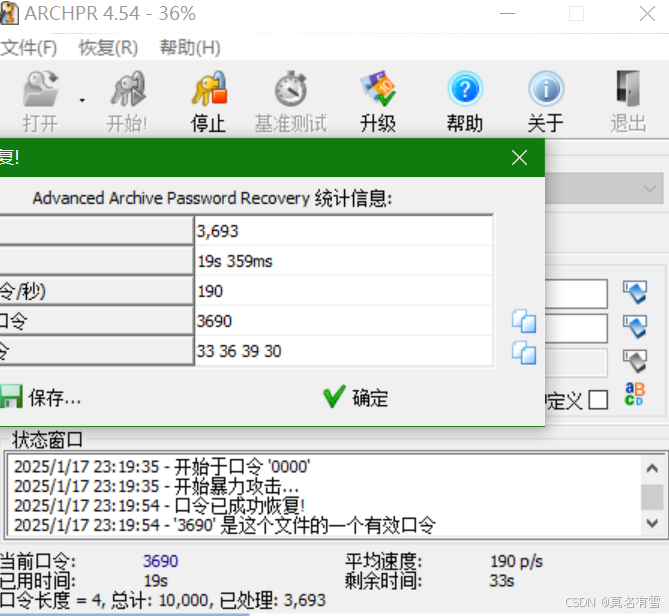Click the average speed value 190 in dialog
669x616 pixels.
[344, 291]
